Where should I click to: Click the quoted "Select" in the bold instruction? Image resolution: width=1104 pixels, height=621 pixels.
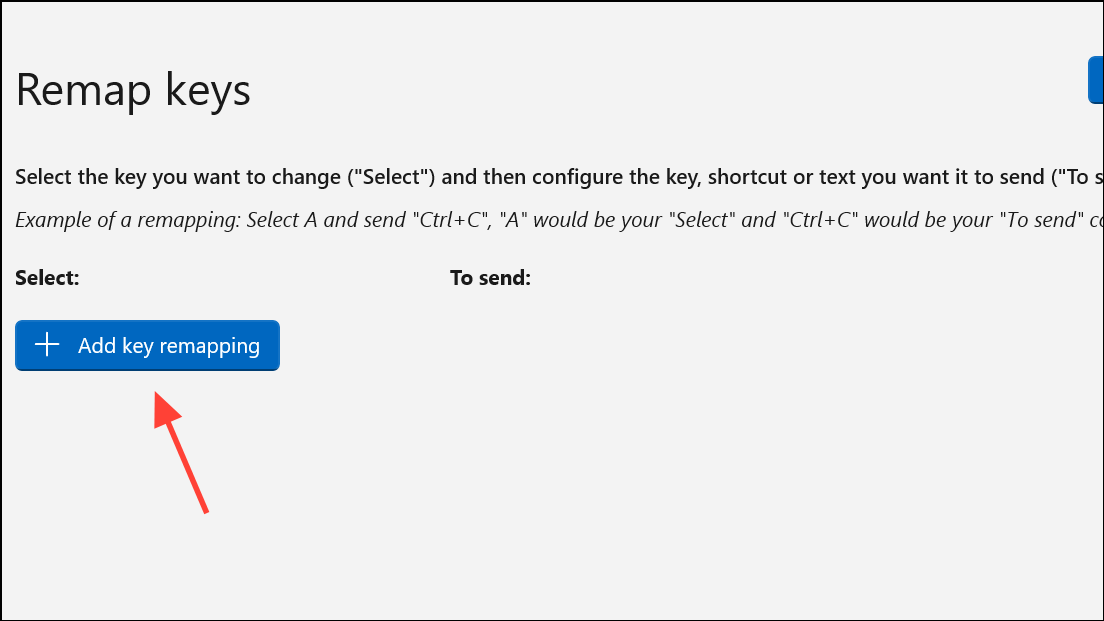tap(397, 178)
